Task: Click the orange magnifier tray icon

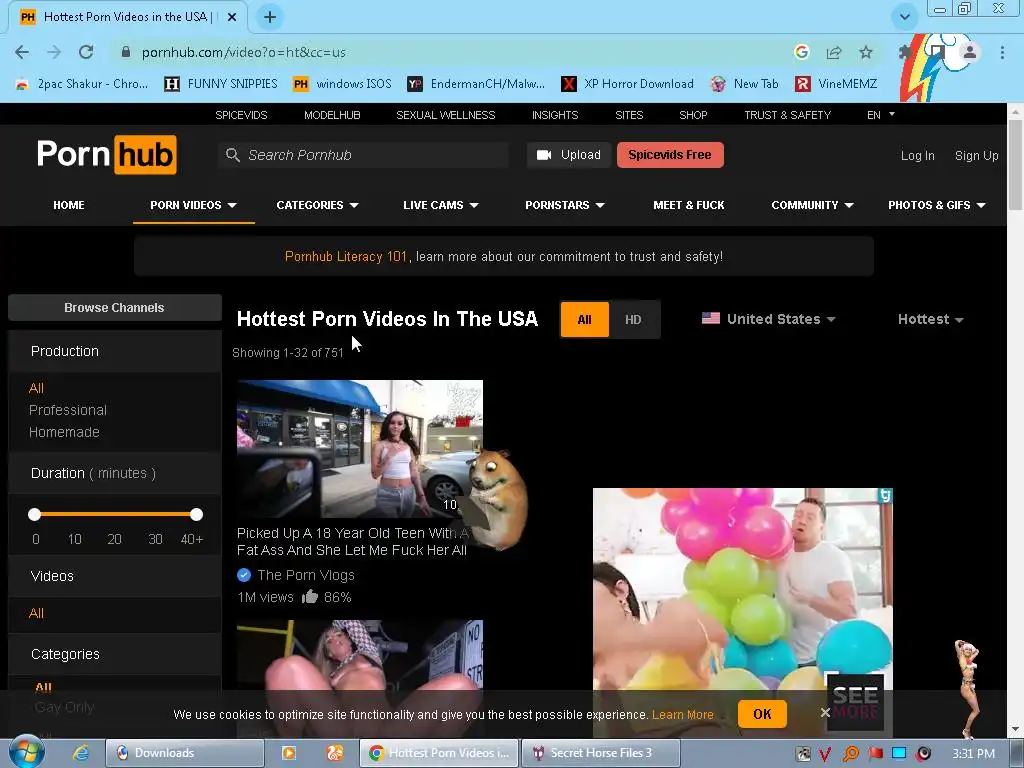Action: [851, 754]
